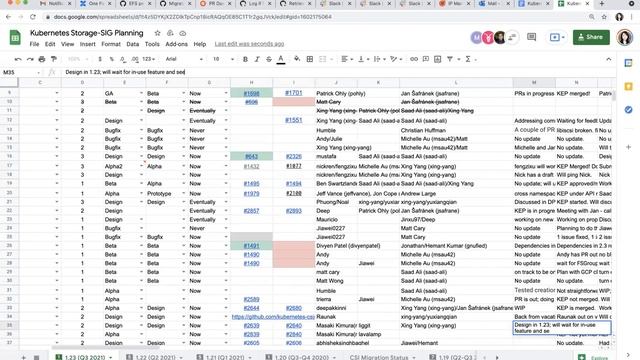Screen dimensions: 640x360
Task: Open the Tools menu
Action: point(152,44)
